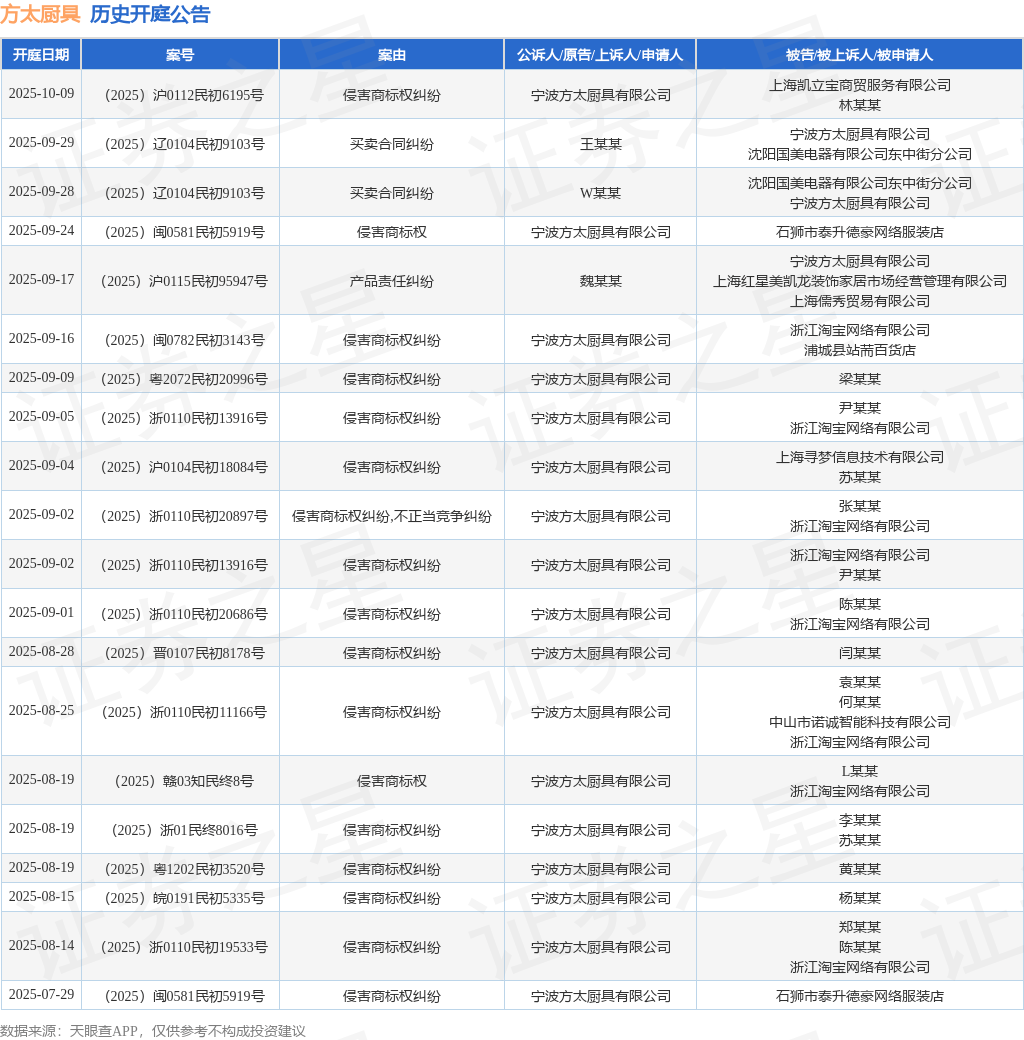1024x1040 pixels.
Task: Select the date cell 2025-08-28
Action: [41, 652]
